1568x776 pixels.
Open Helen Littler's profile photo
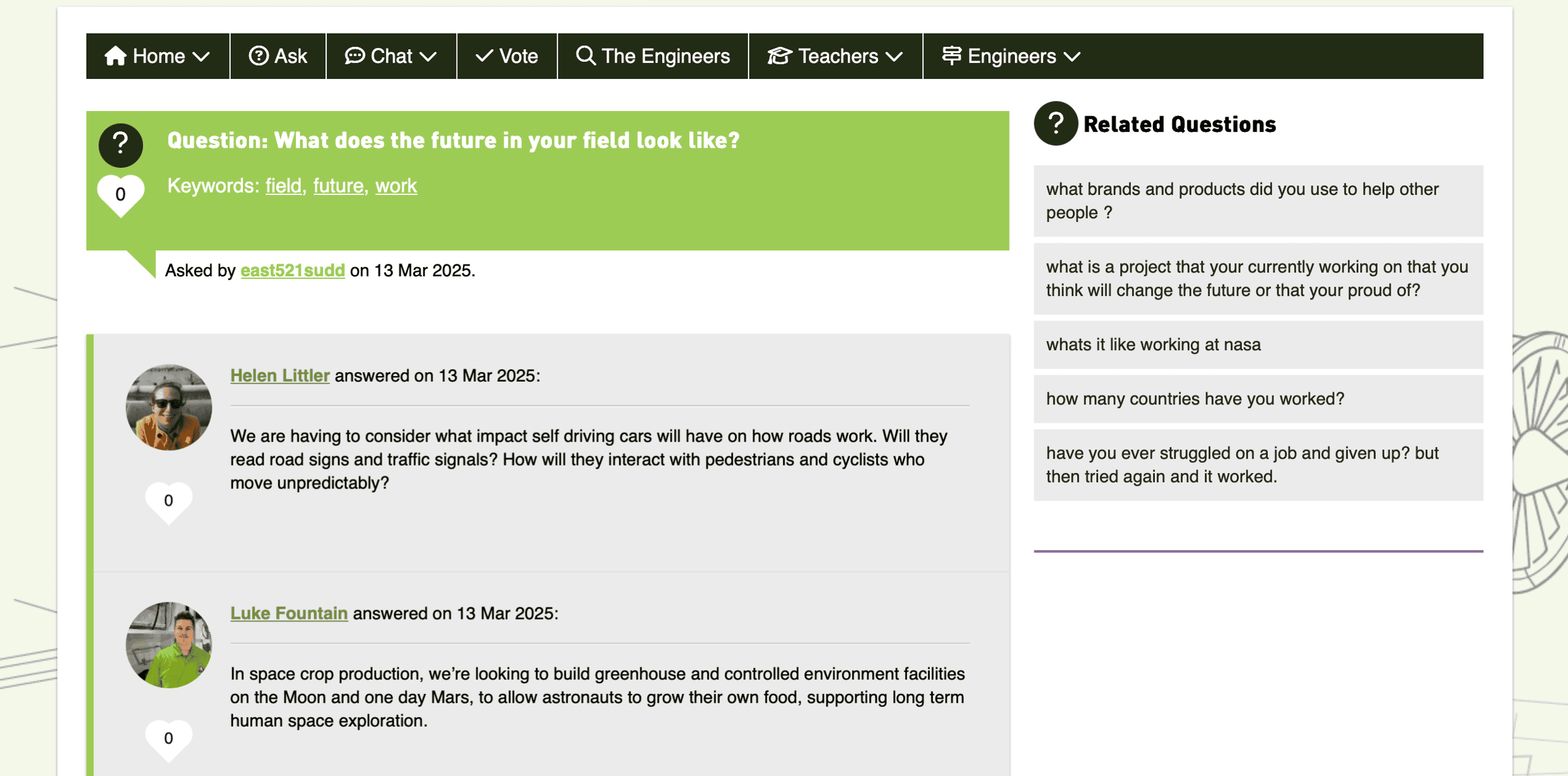(168, 407)
